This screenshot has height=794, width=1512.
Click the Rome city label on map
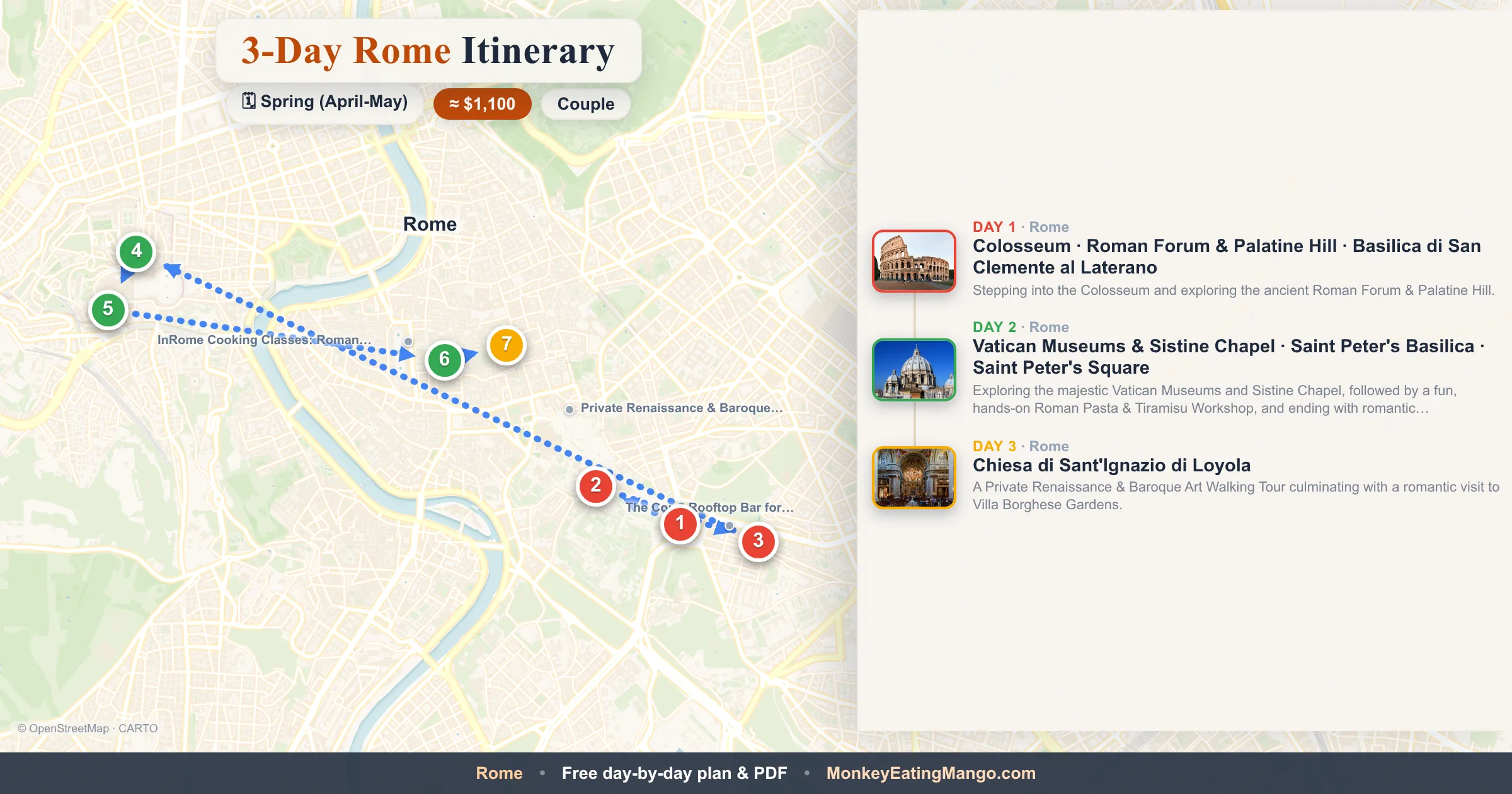(430, 224)
